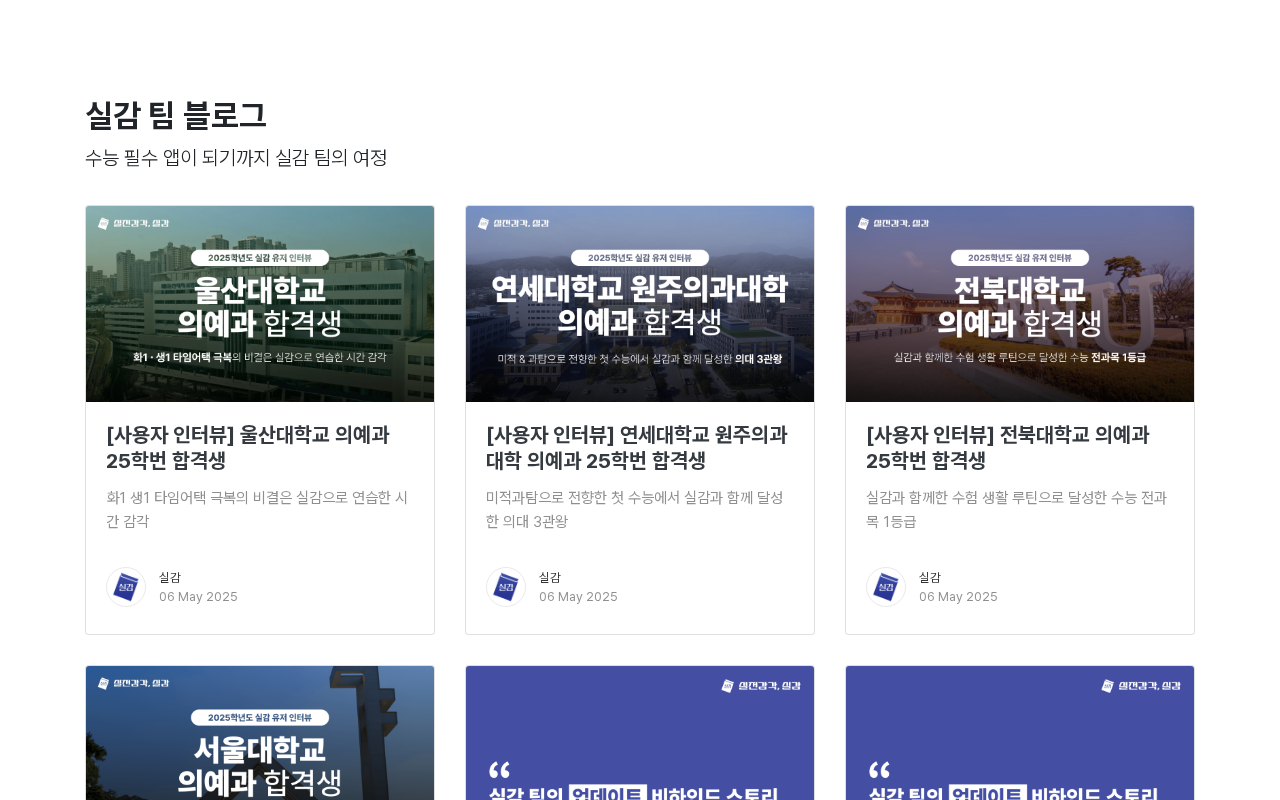
Task: Open the 서울대학교 의예과 합격생 thumbnail
Action: pos(260,733)
